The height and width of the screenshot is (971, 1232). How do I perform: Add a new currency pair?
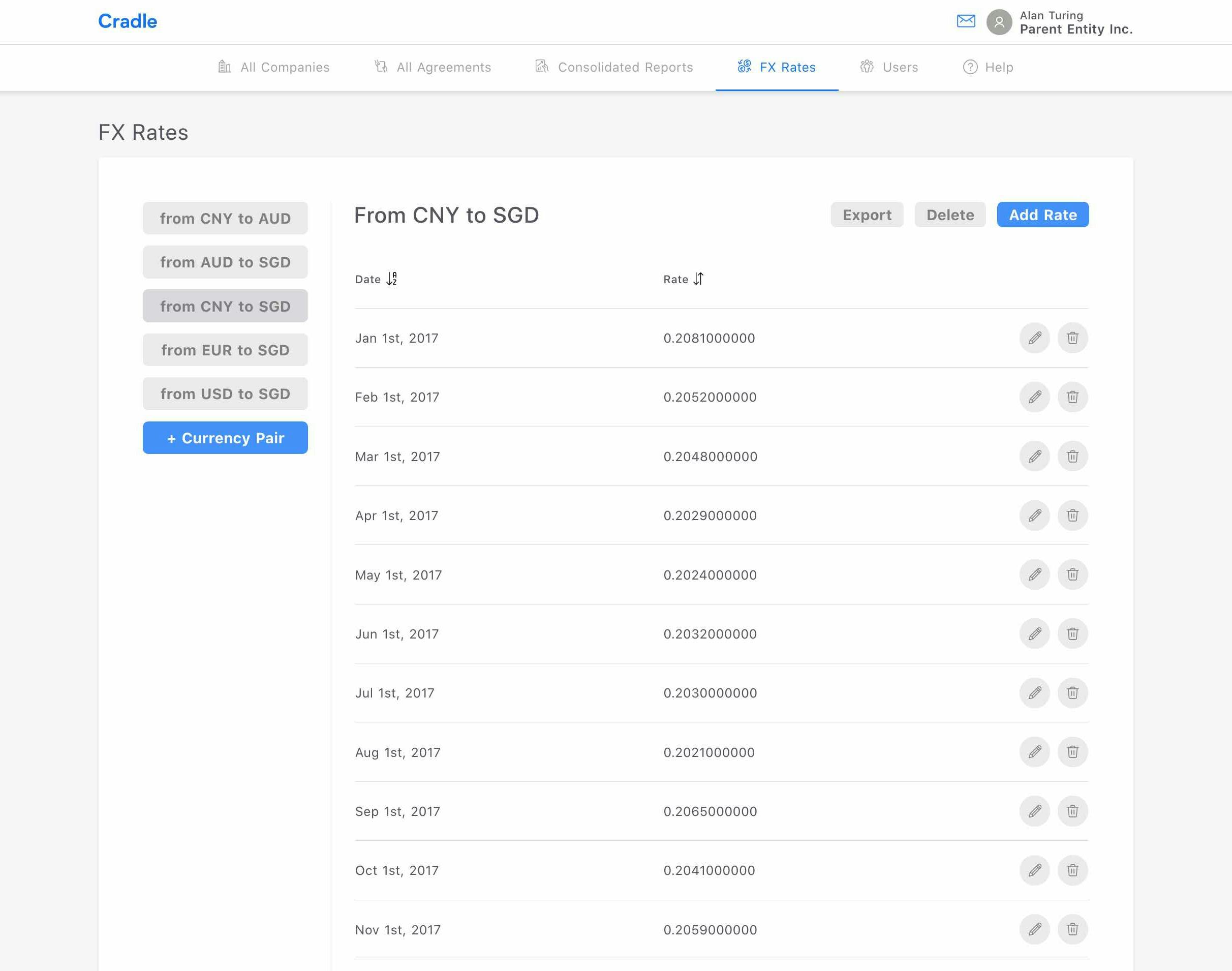coord(225,438)
